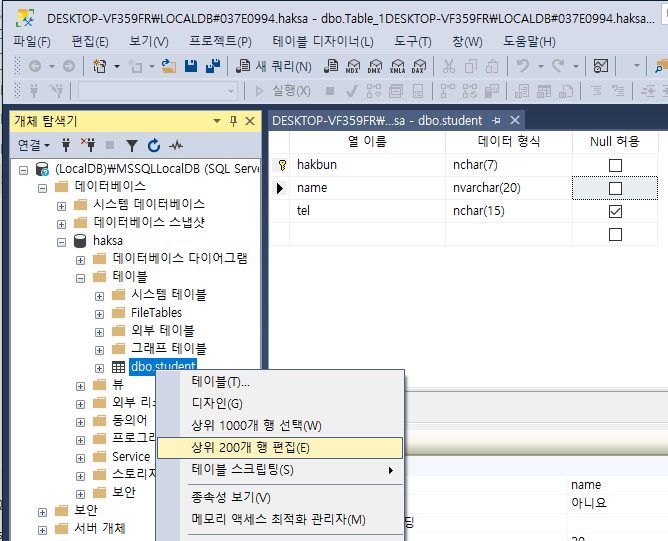This screenshot has width=668, height=541.
Task: Close the Object Explorer panel
Action: (x=250, y=121)
